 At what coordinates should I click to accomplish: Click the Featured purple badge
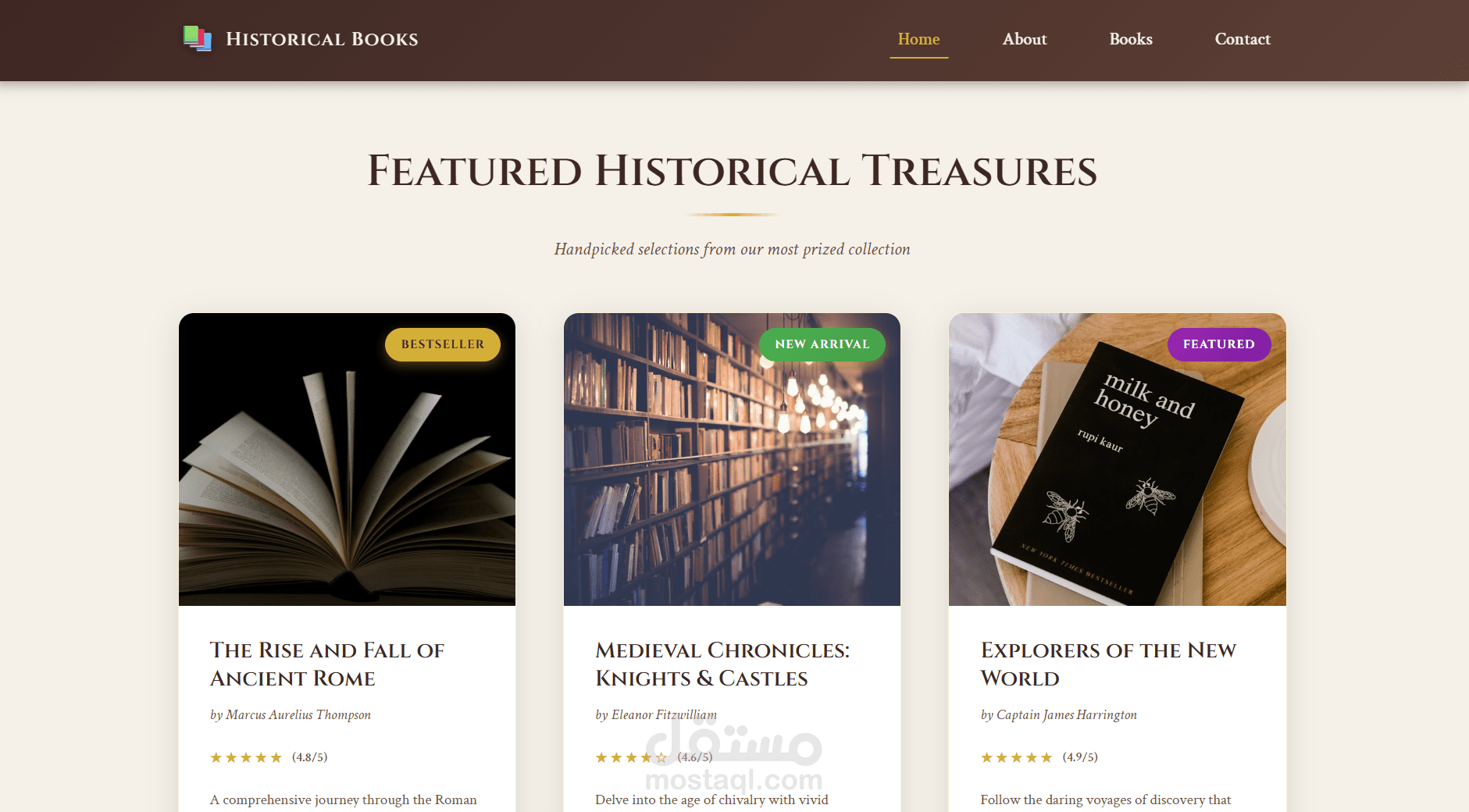[x=1219, y=344]
